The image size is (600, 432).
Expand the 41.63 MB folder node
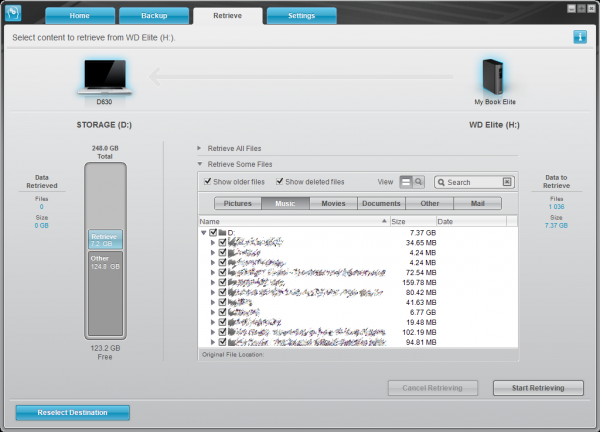pos(213,302)
